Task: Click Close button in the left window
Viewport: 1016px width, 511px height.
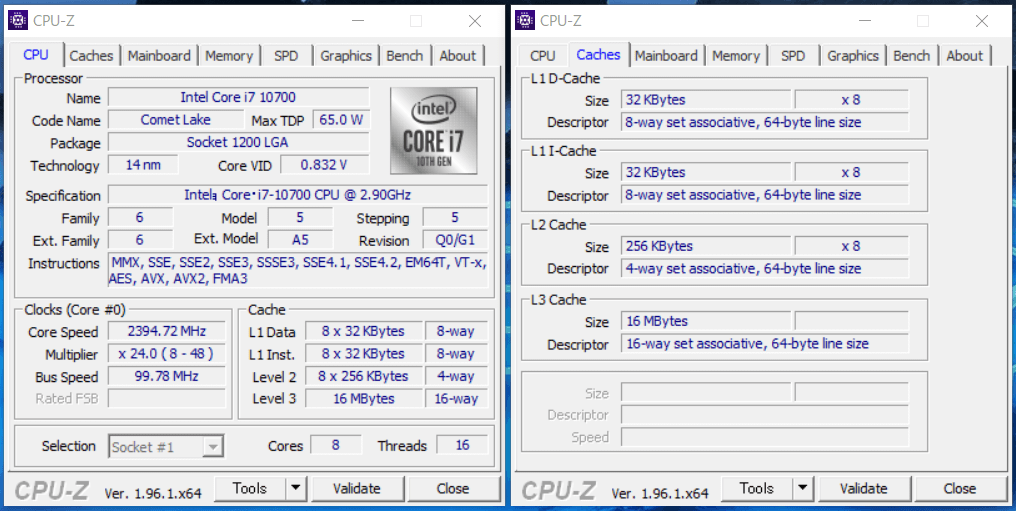Action: pos(453,488)
